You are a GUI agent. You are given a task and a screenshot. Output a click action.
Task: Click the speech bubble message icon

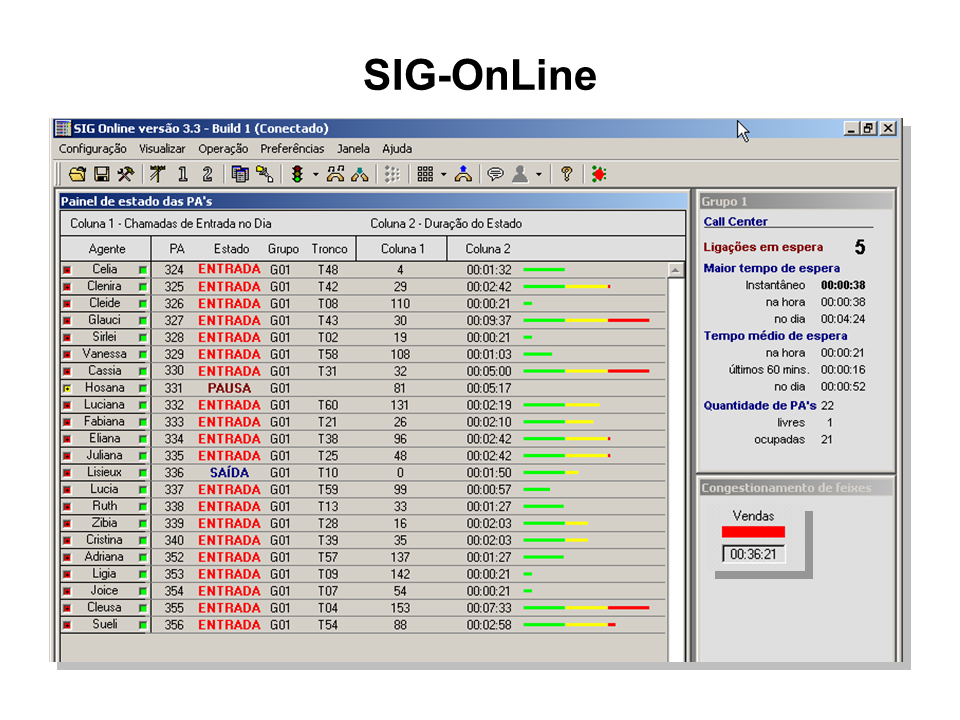pos(495,174)
